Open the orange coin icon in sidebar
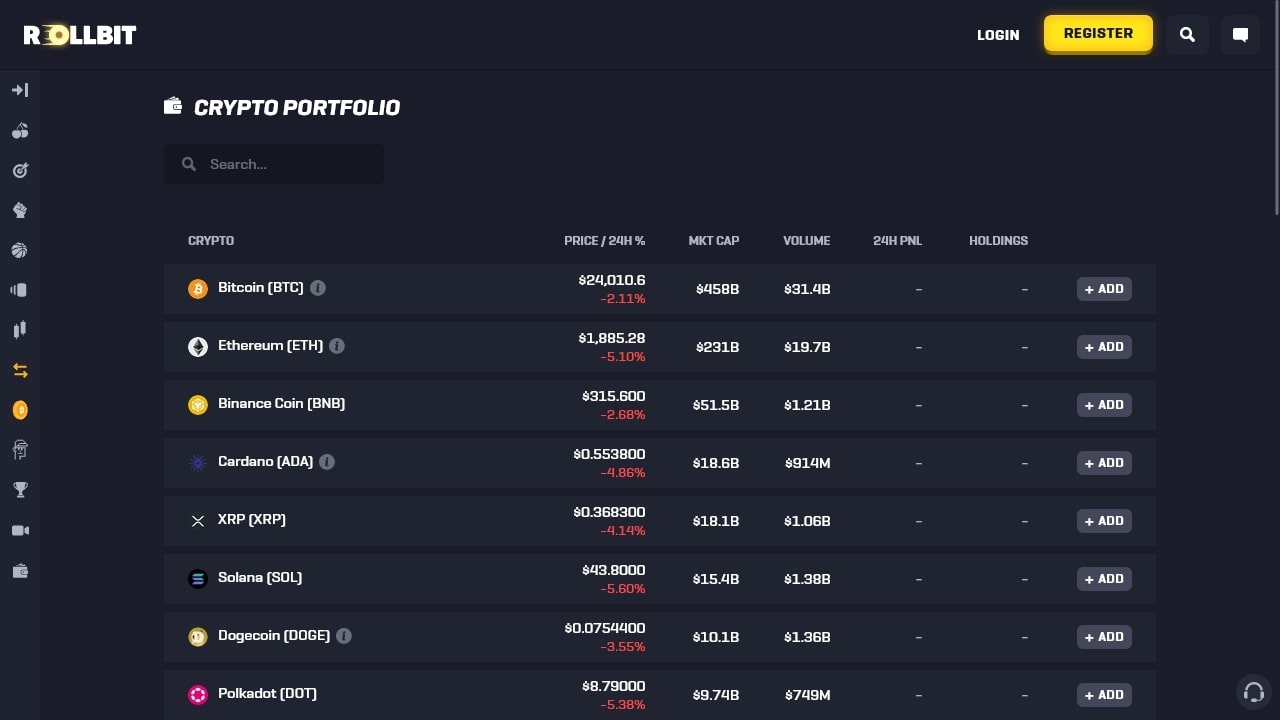 coord(20,410)
